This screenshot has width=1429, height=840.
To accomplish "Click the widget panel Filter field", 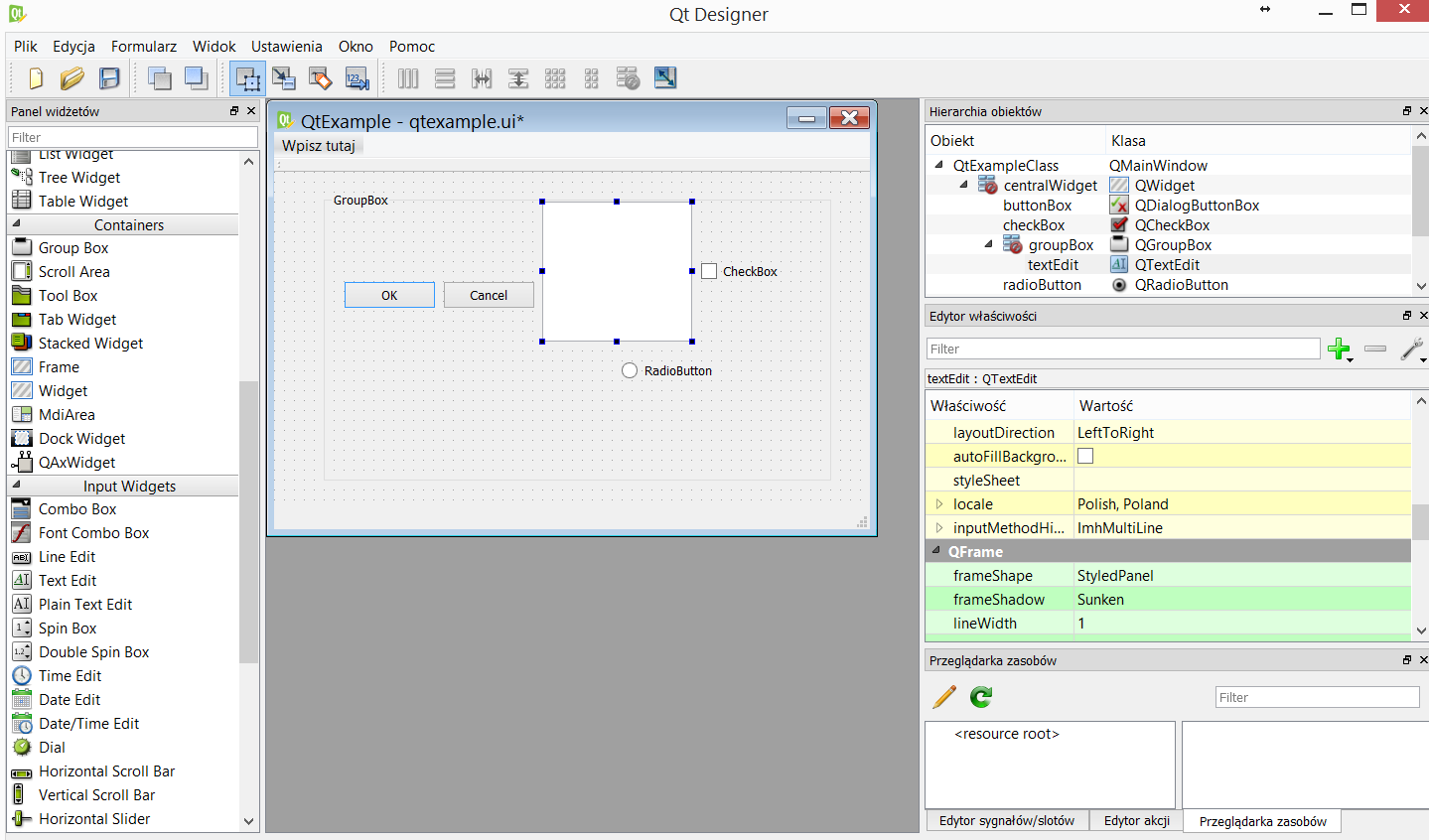I will (133, 137).
